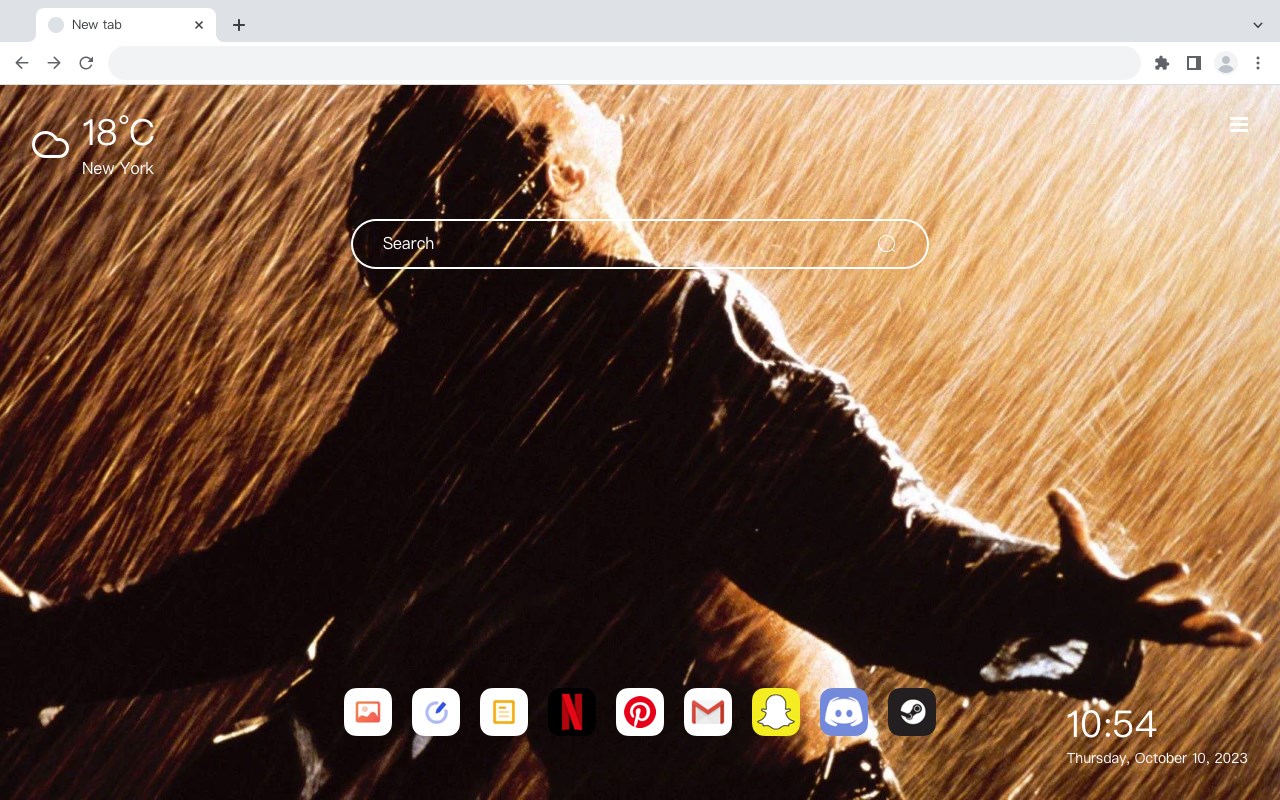Viewport: 1280px width, 800px height.
Task: Open the Chrome extensions puzzle icon
Action: pyautogui.click(x=1161, y=63)
